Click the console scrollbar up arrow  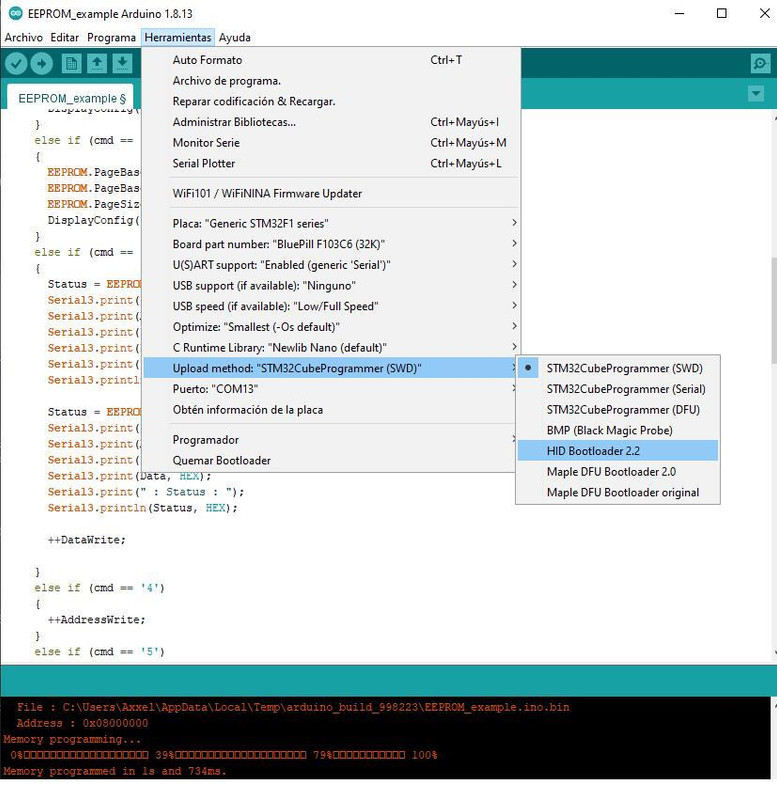(774, 705)
